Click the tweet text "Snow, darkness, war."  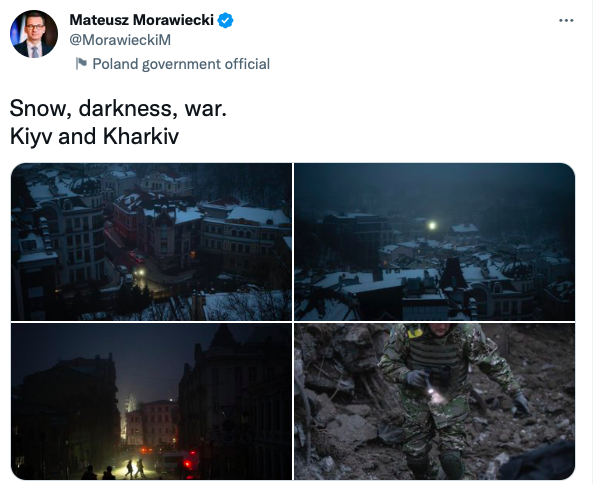118,109
